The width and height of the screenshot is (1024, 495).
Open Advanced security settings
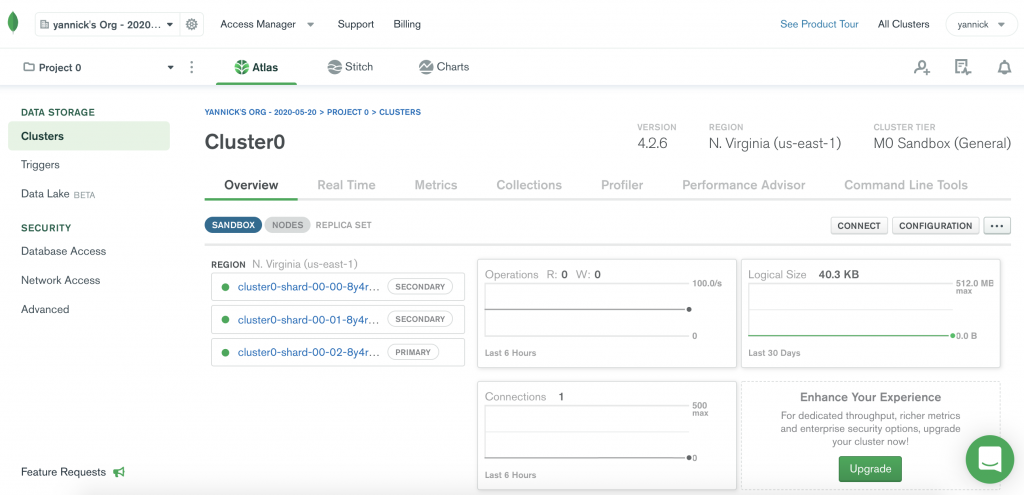(x=45, y=310)
